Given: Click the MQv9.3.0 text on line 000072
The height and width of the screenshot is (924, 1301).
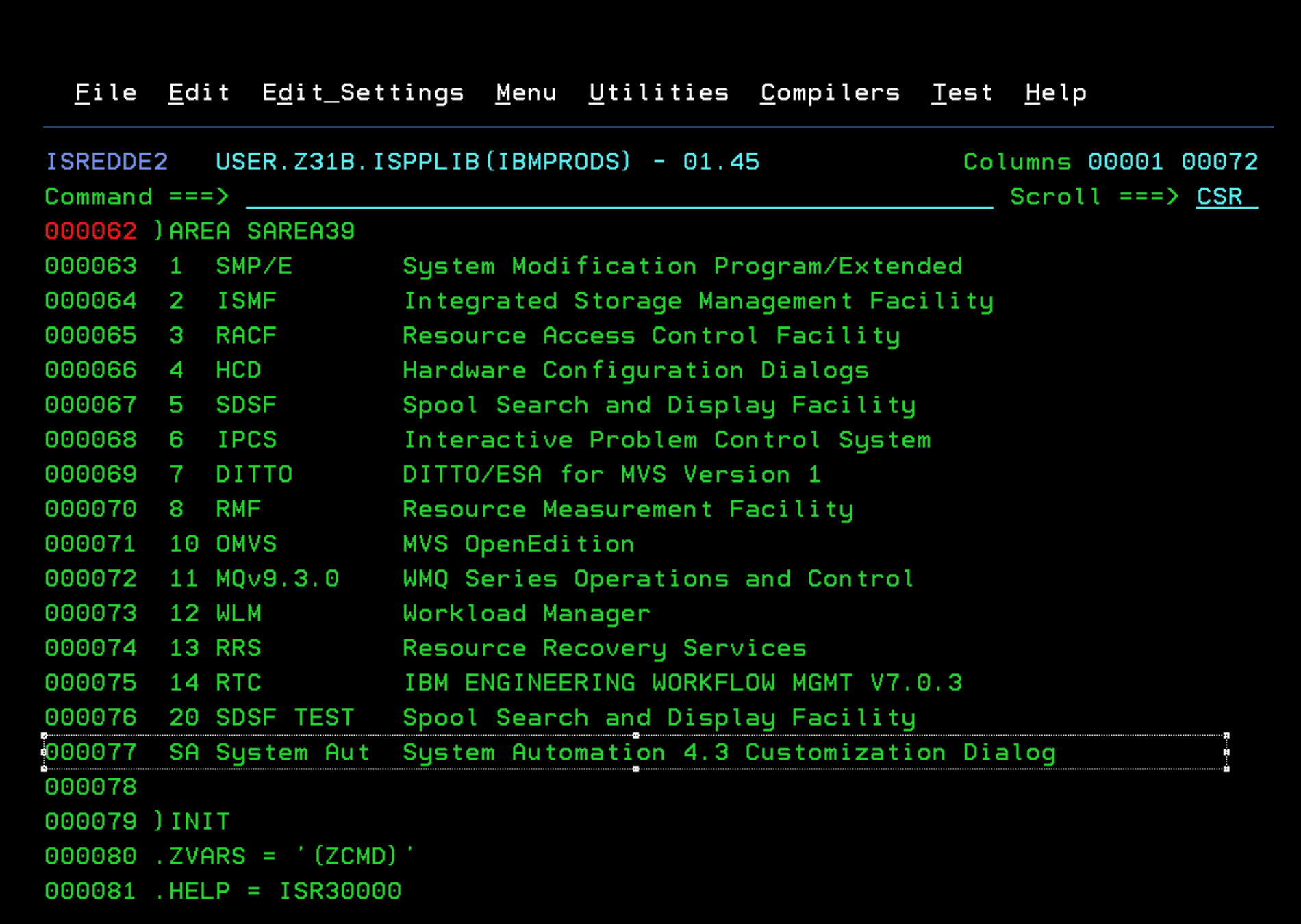Looking at the screenshot, I should (277, 579).
